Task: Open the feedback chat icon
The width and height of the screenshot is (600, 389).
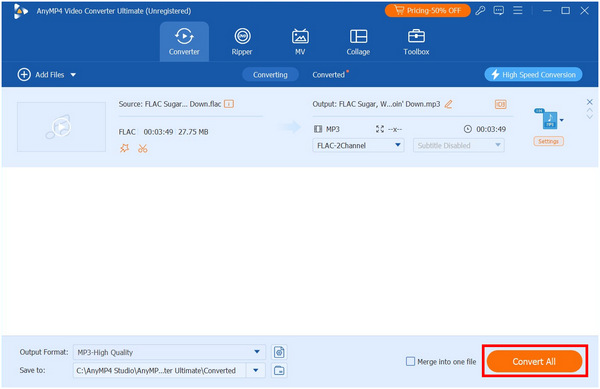Action: [499, 11]
